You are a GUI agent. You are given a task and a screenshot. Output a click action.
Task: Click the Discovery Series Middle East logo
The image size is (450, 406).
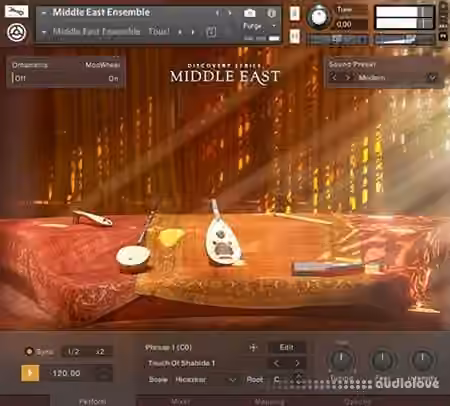(225, 74)
